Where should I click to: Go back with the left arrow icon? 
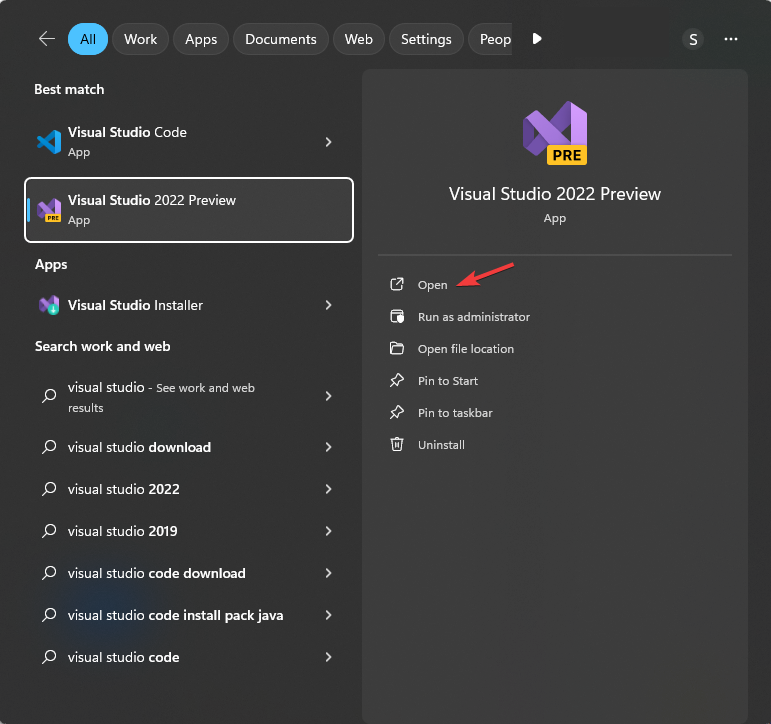[47, 39]
